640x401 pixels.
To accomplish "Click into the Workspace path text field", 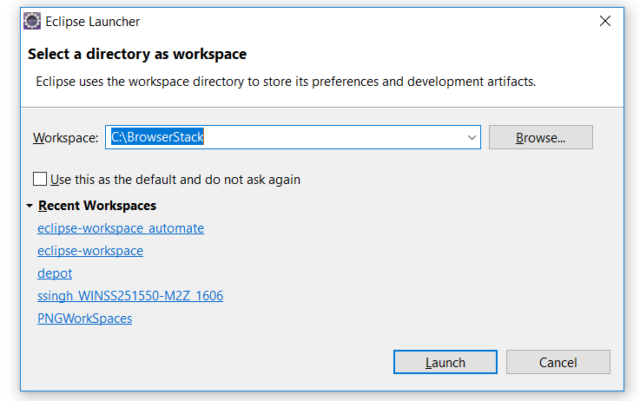I will tap(330, 137).
